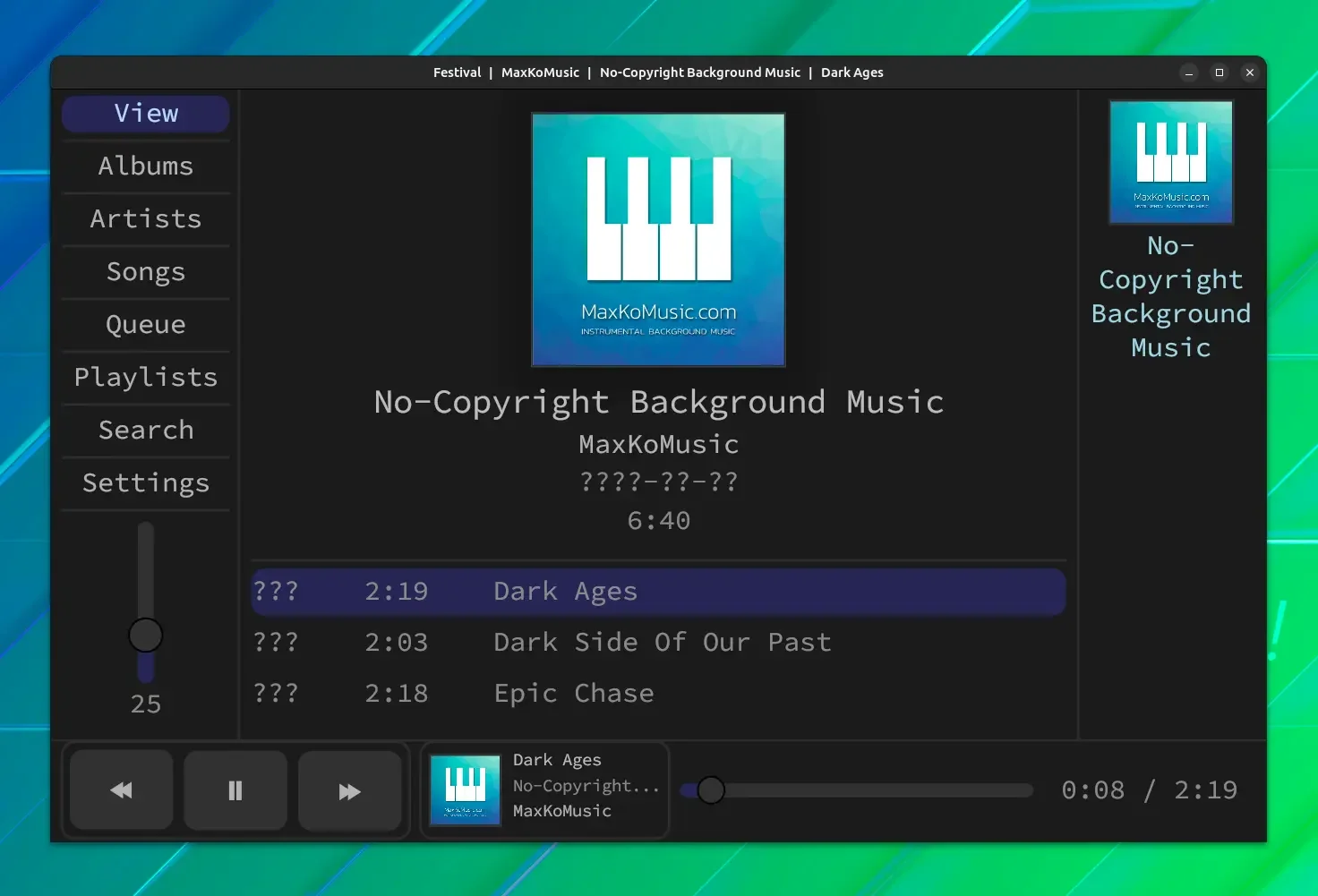Click the small album art in now-playing box
Image resolution: width=1318 pixels, height=896 pixels.
point(465,789)
